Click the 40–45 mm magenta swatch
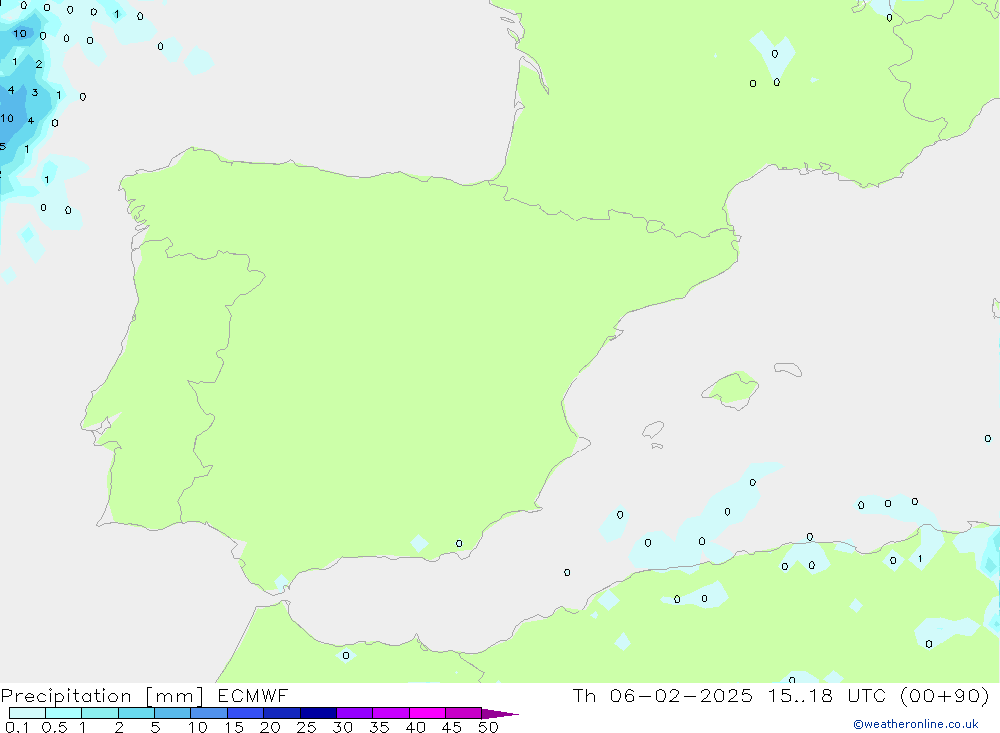1000x733 pixels. (x=427, y=713)
